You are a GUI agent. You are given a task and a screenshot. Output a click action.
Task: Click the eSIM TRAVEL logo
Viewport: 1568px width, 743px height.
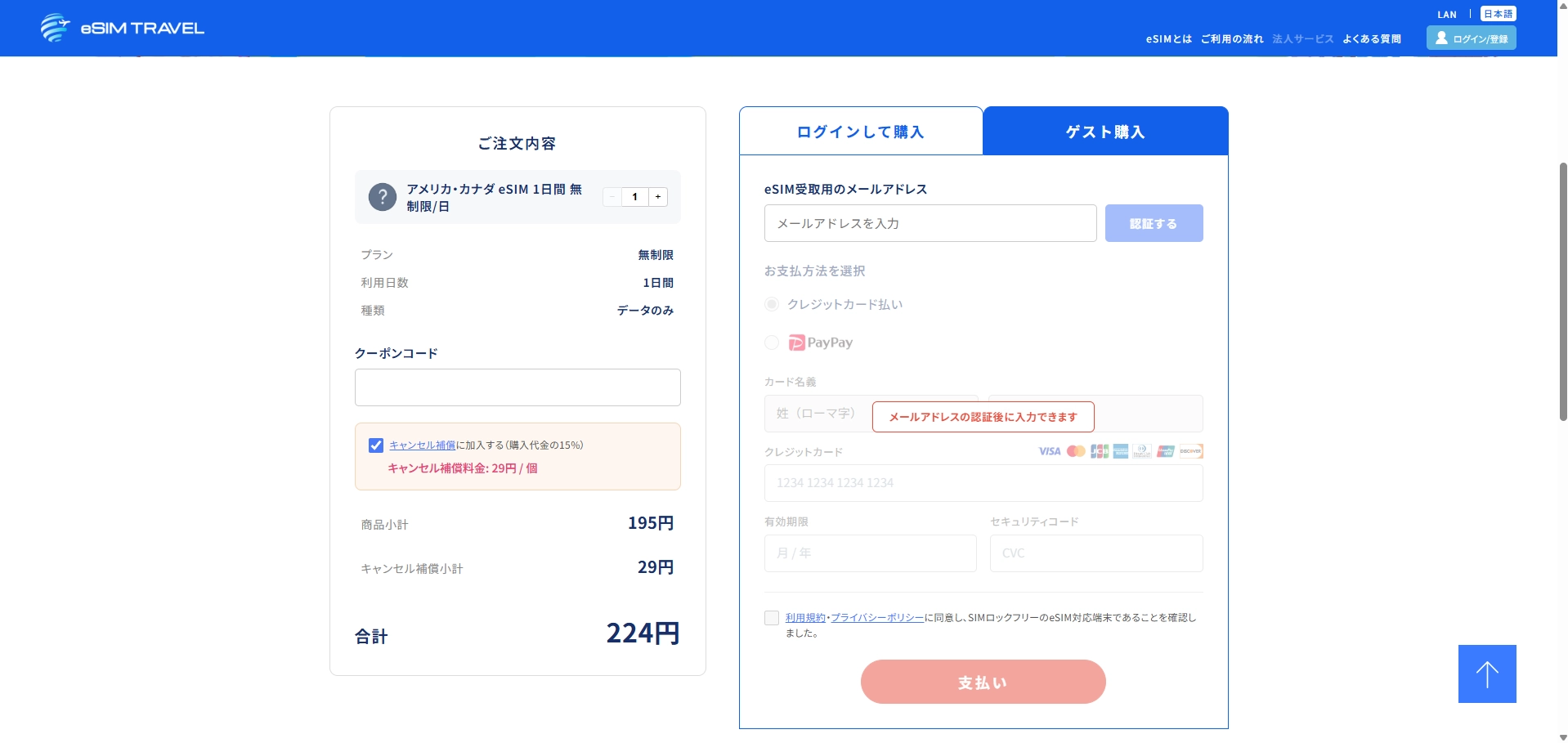[121, 27]
